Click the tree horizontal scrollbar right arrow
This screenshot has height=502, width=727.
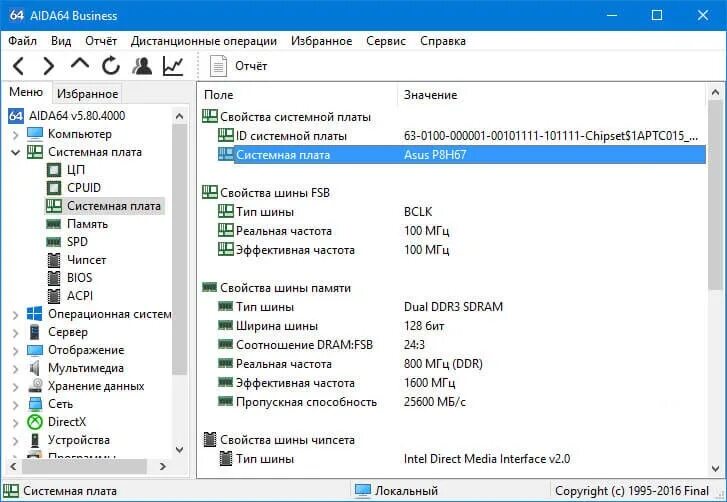tap(163, 466)
